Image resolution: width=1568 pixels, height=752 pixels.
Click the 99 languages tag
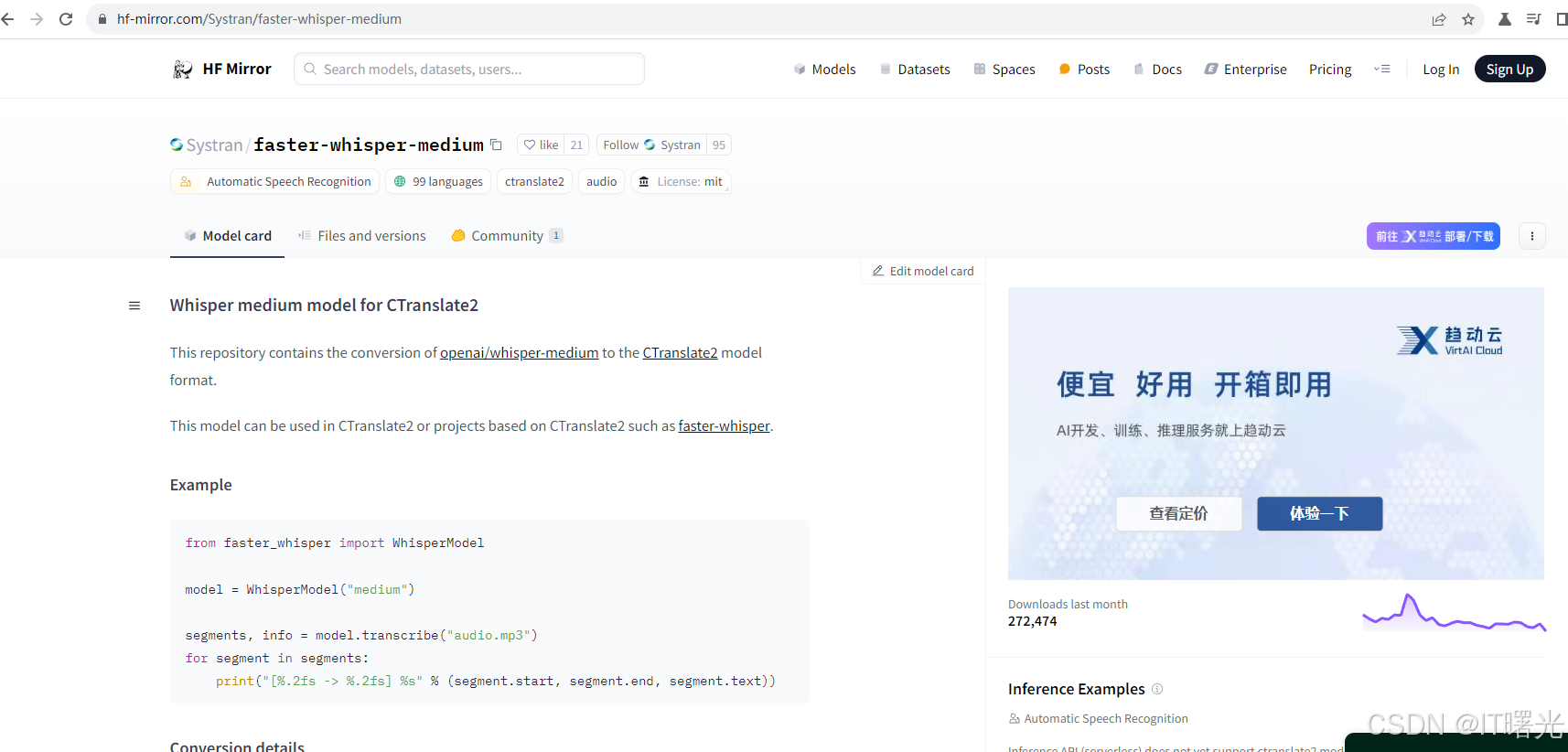coord(438,182)
